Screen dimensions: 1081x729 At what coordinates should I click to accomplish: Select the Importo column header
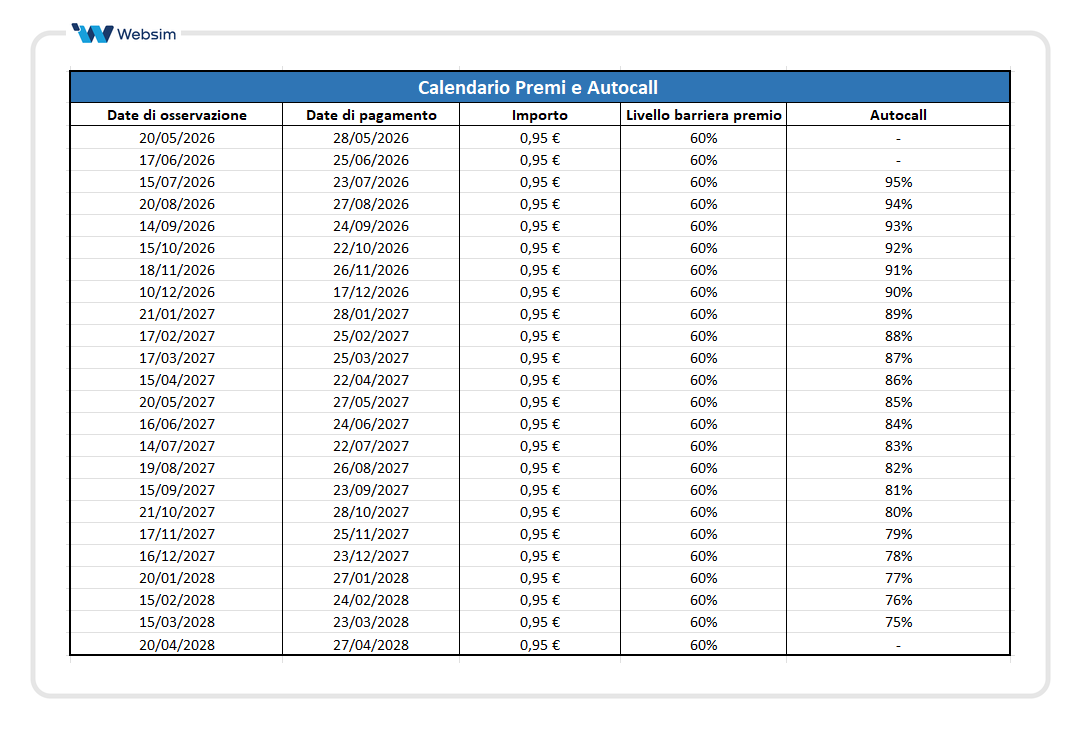[540, 114]
